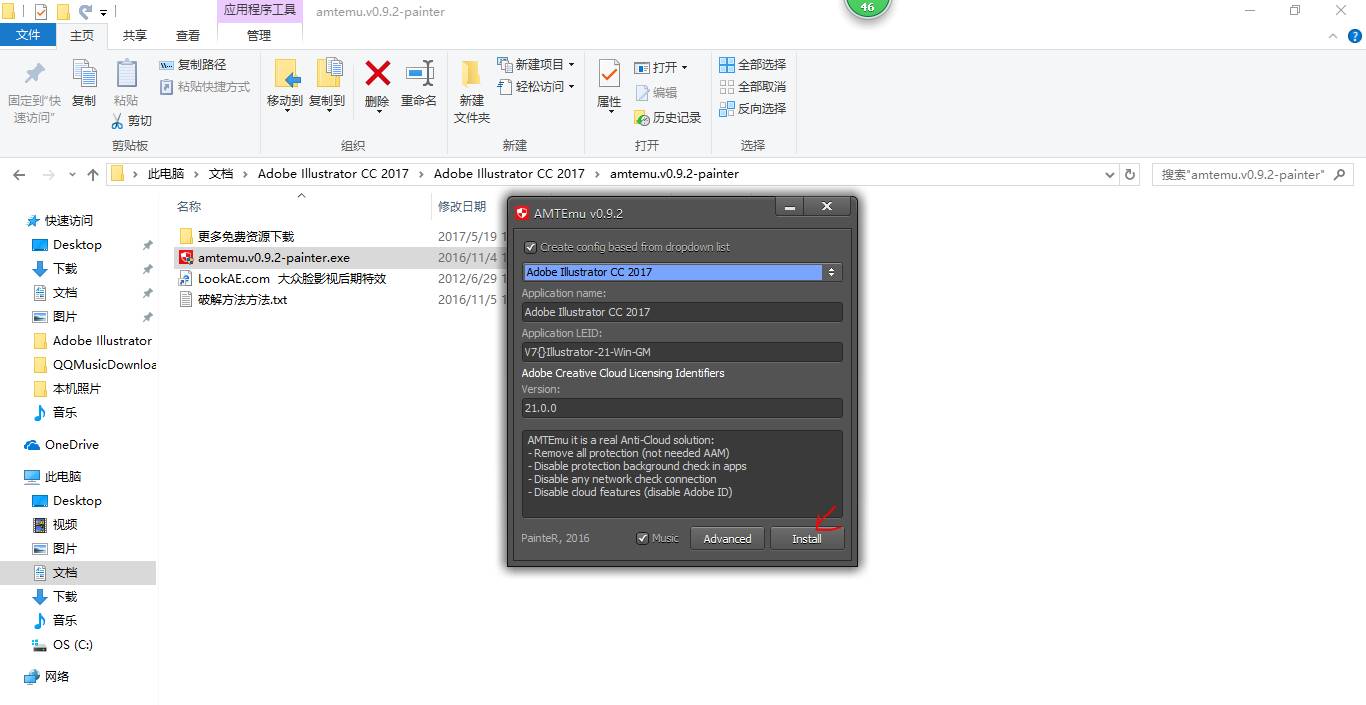The image size is (1366, 705).
Task: Click the Back navigation arrow
Action: click(x=19, y=174)
